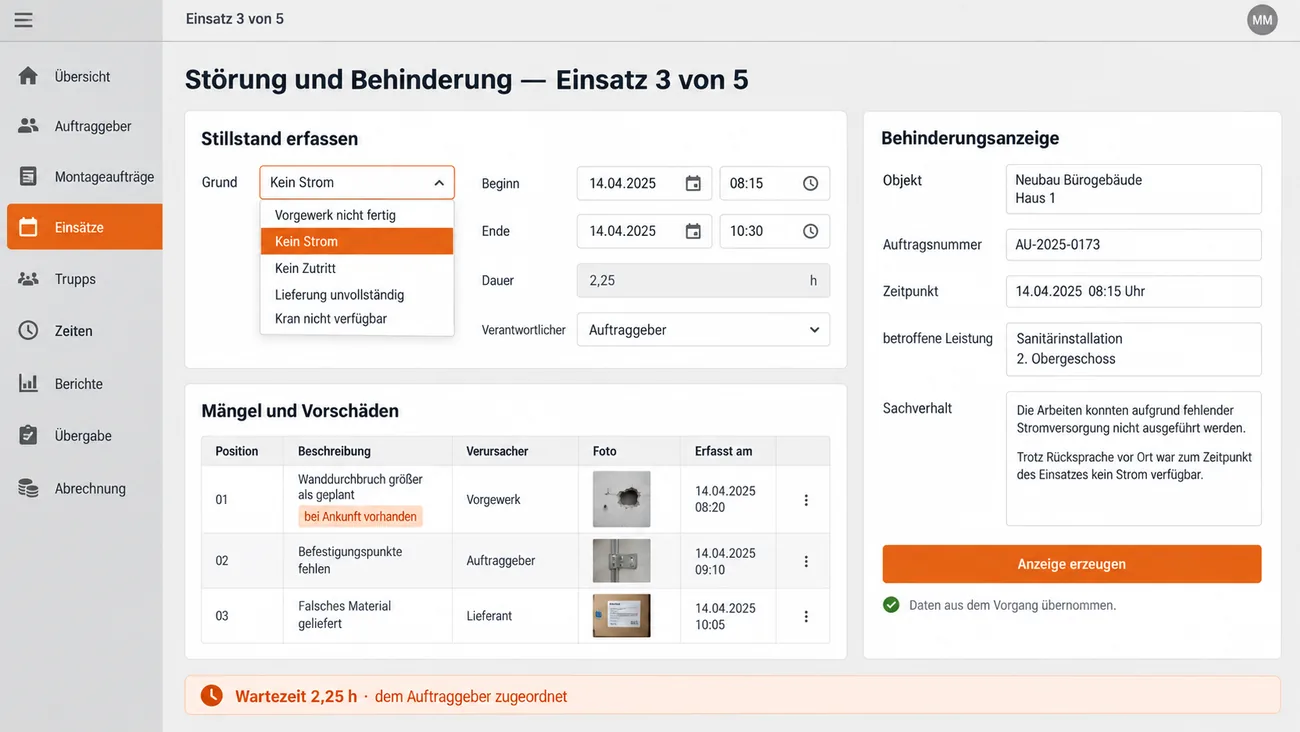Viewport: 1300px width, 732px height.
Task: Go to Auftraggeber in the sidebar
Action: point(84,126)
